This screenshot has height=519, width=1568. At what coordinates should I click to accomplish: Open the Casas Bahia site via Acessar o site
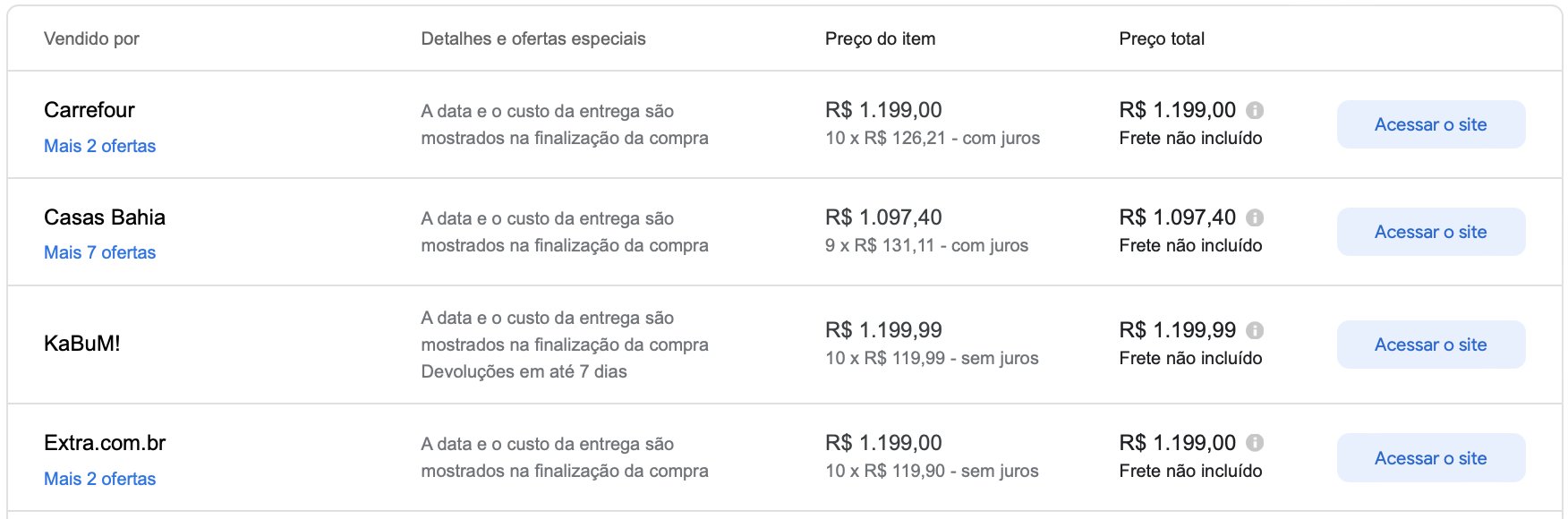1430,232
